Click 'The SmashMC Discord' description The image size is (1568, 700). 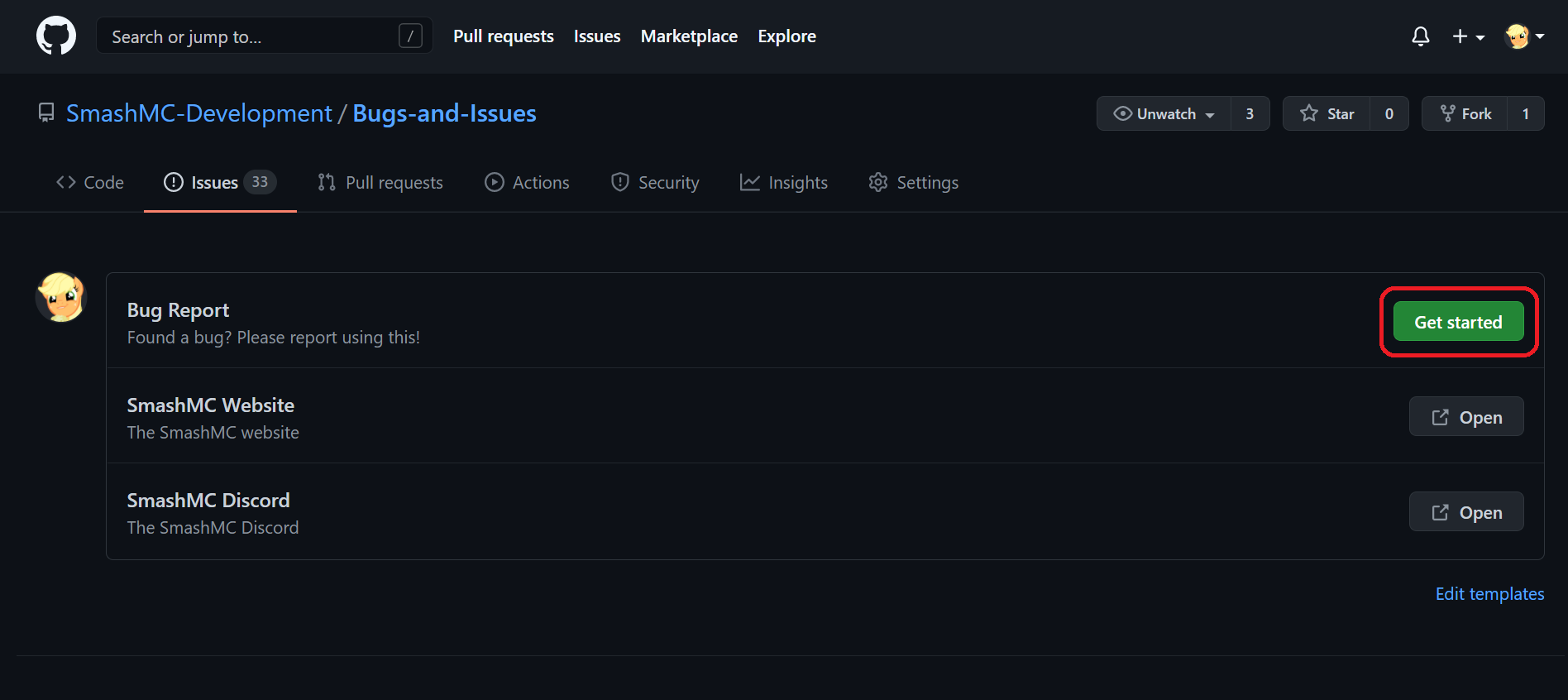213,528
